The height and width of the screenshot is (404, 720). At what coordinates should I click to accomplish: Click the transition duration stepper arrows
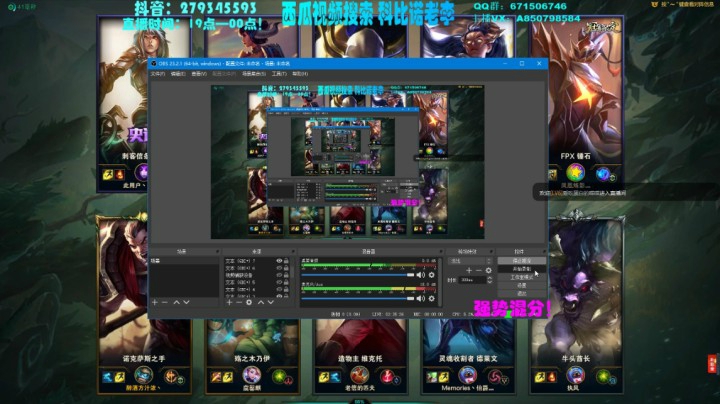click(489, 280)
